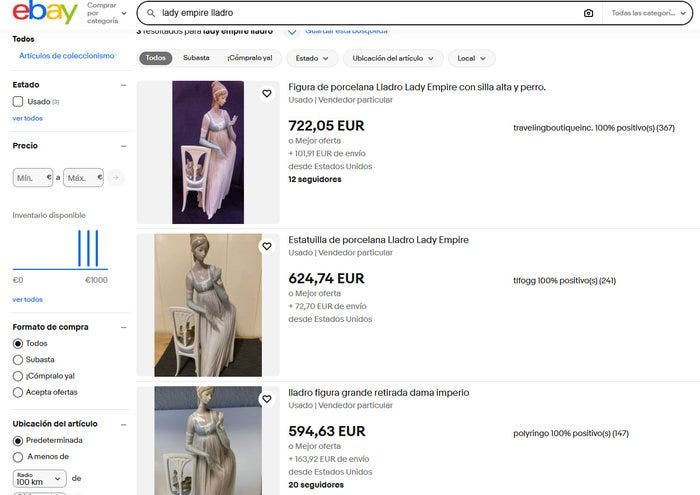Click ver todos under price chart
700x495 pixels.
pyautogui.click(x=28, y=299)
